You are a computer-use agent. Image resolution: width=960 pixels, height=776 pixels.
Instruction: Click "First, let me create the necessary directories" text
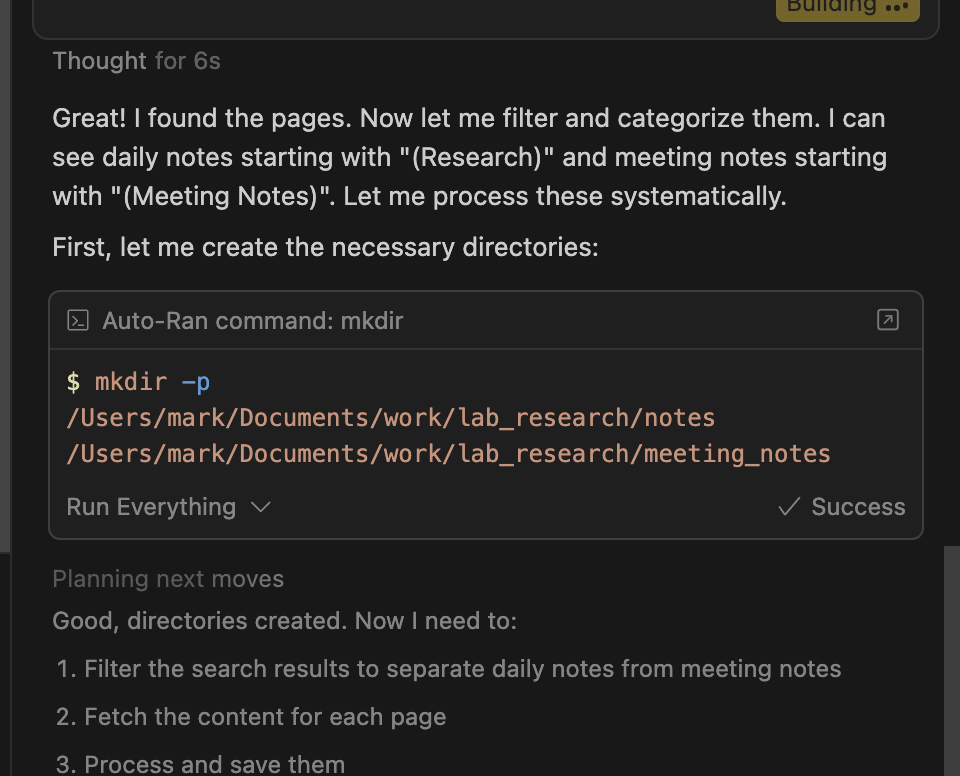325,246
